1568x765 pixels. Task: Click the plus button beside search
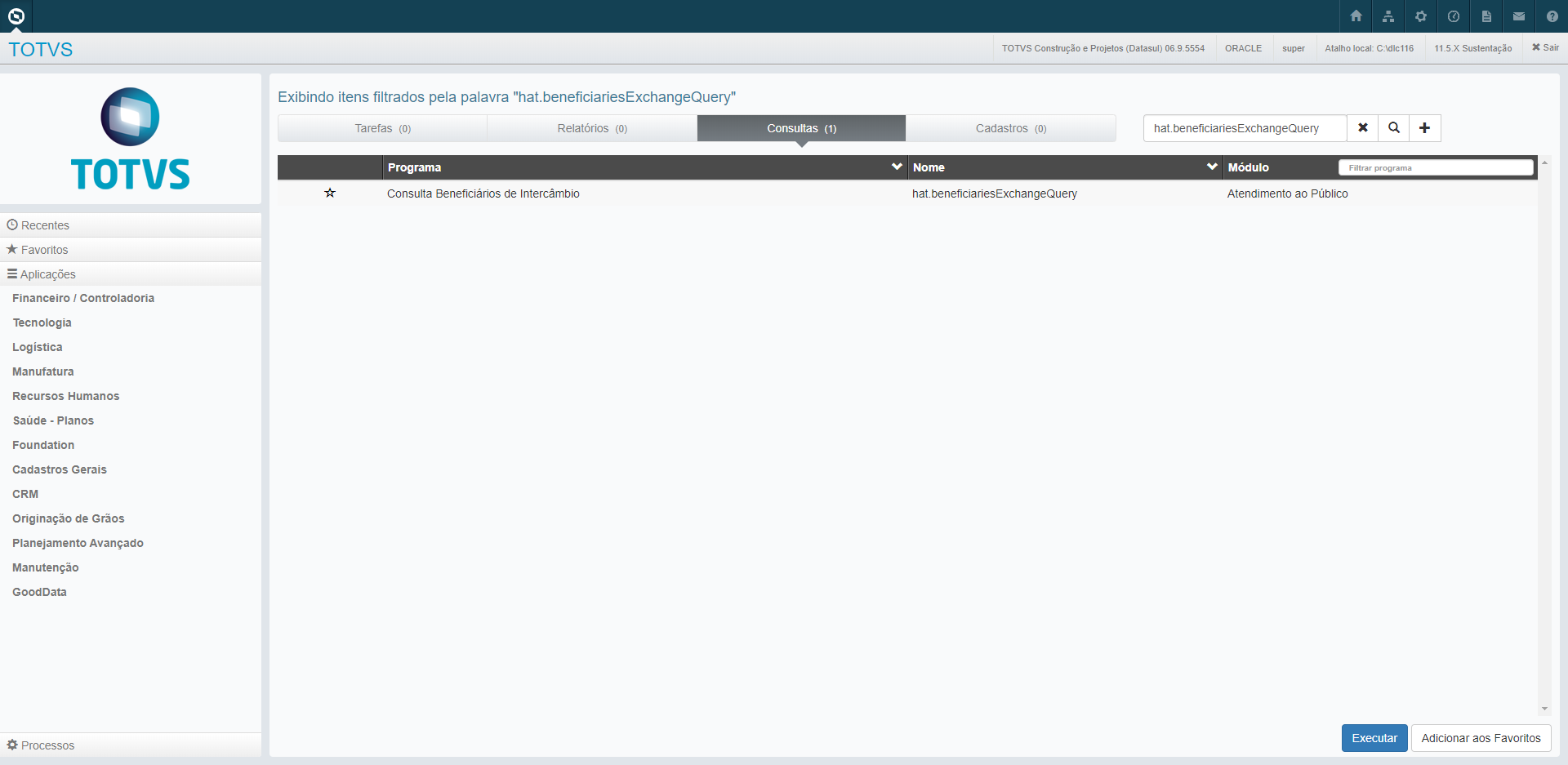click(x=1425, y=128)
